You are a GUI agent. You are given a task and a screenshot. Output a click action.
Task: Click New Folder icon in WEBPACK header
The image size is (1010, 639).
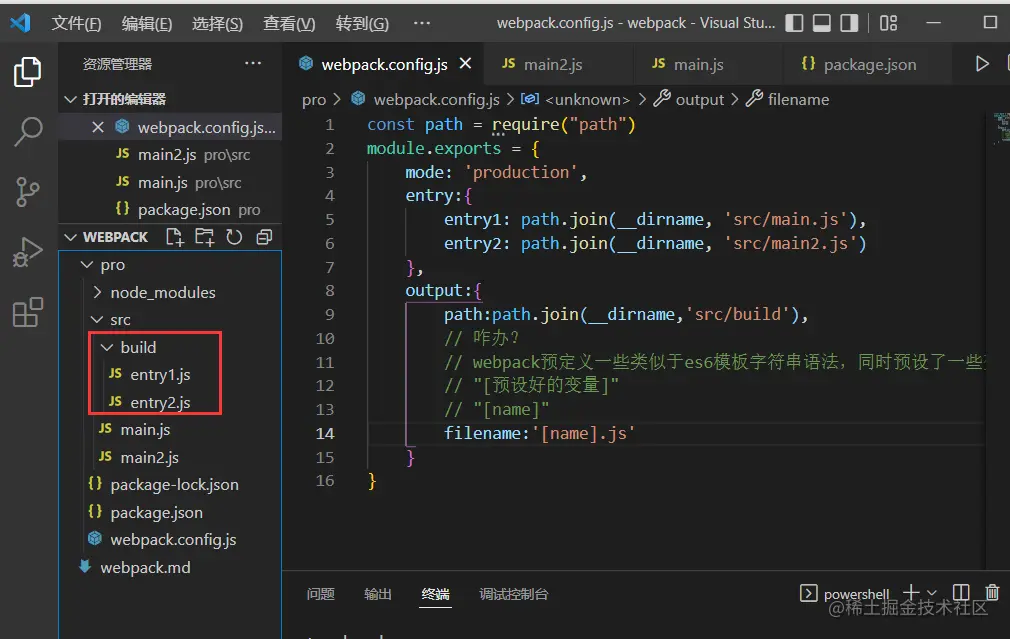(204, 237)
